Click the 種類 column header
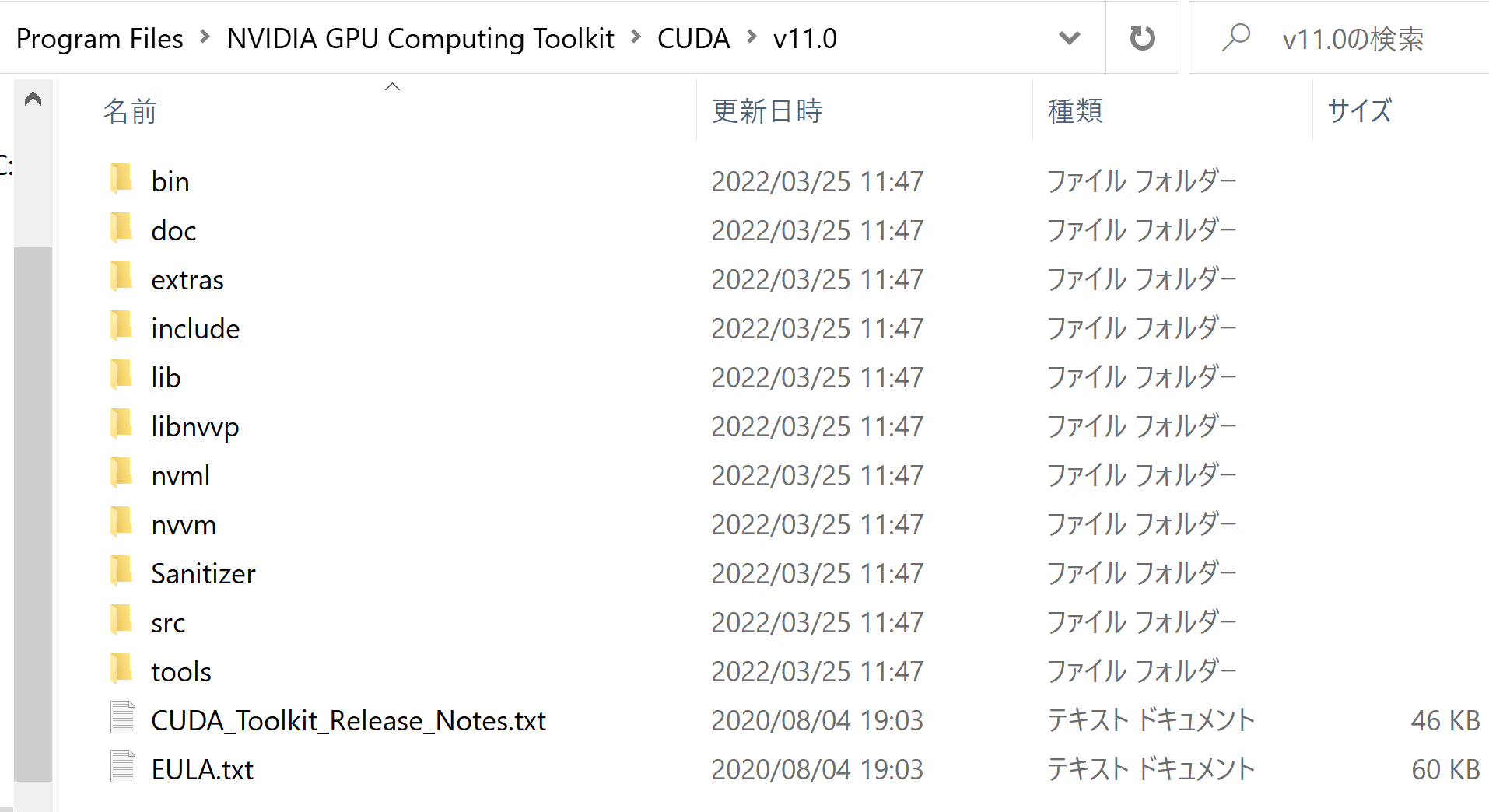 click(1075, 111)
